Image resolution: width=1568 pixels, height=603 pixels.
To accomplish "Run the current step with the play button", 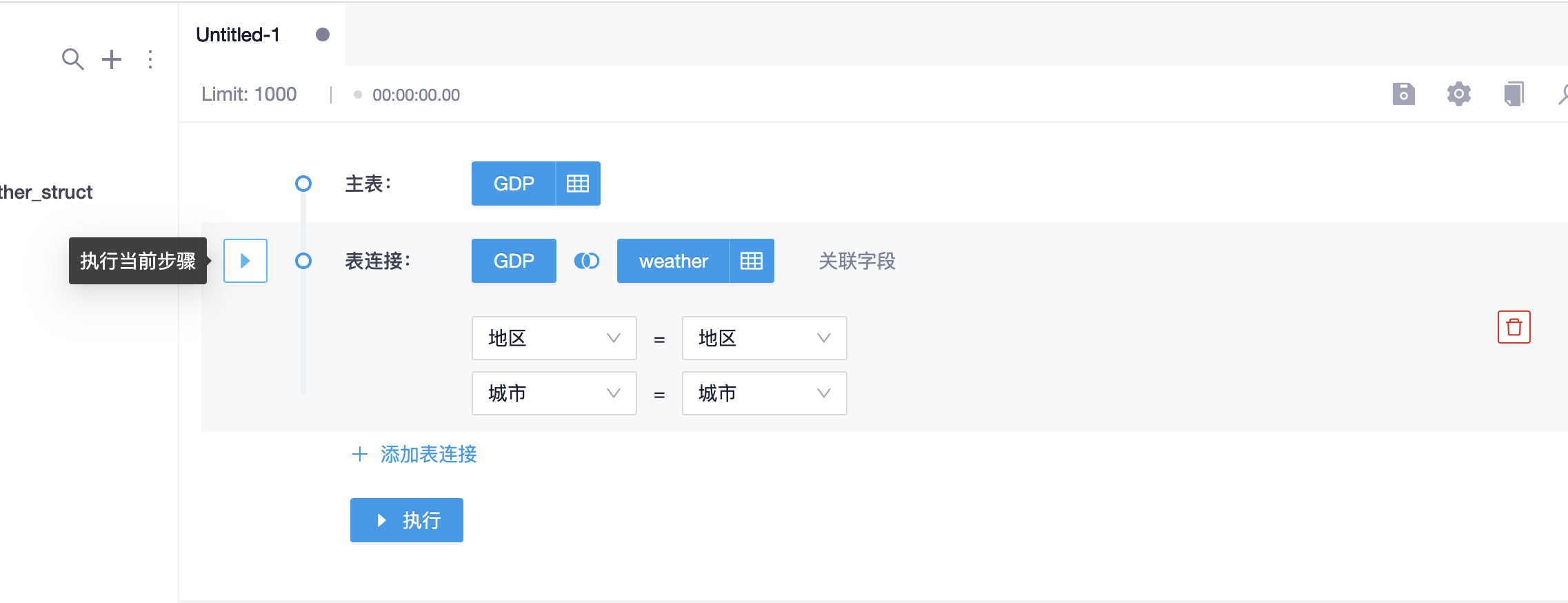I will pos(245,261).
